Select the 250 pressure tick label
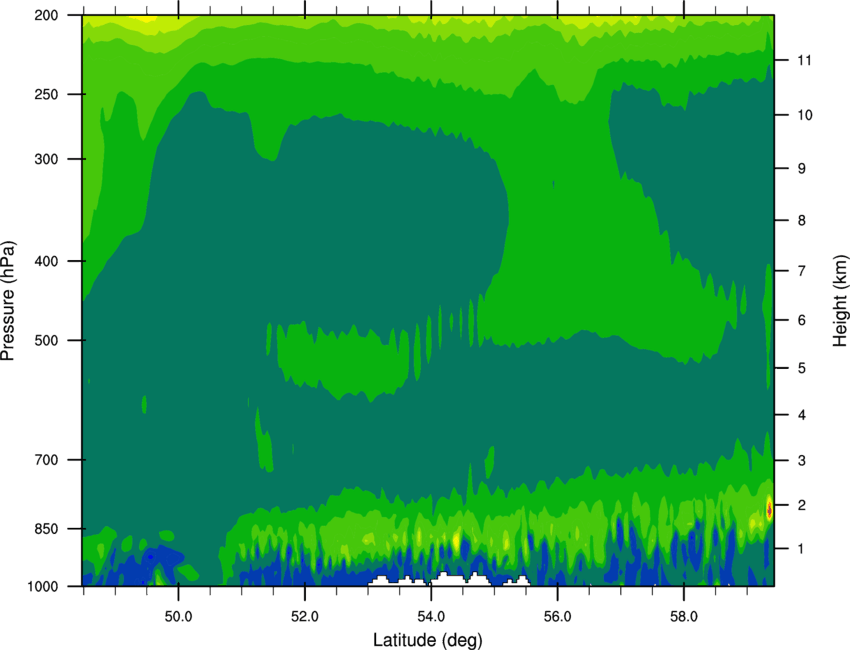850x650 pixels. tap(46, 94)
